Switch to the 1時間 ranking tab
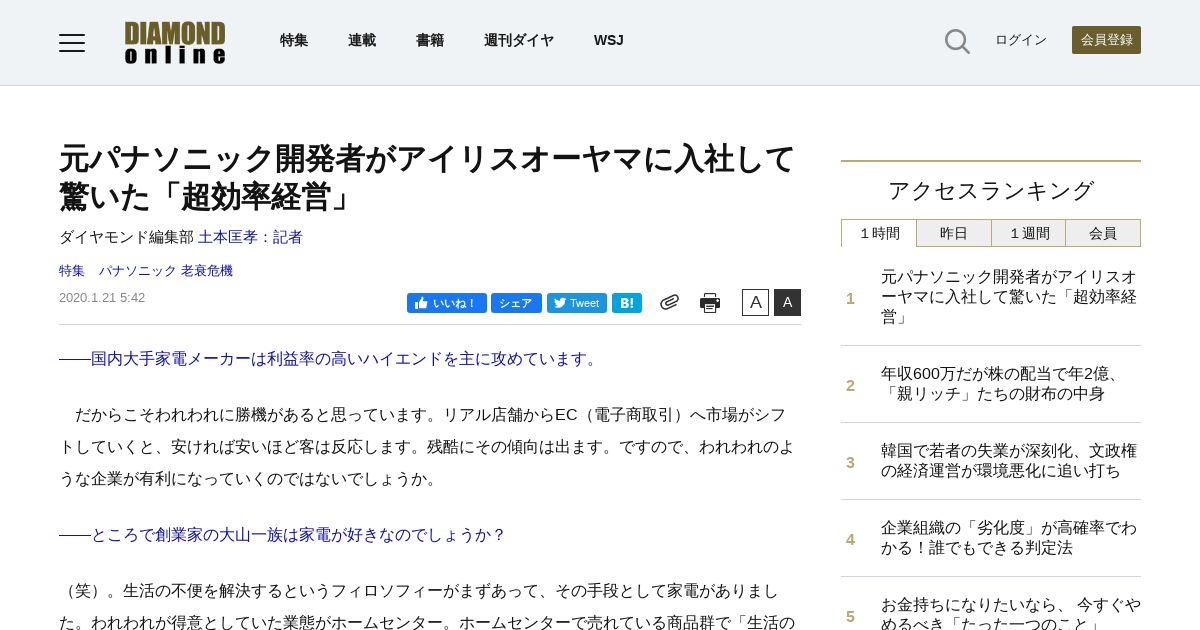Viewport: 1200px width, 630px height. point(879,233)
